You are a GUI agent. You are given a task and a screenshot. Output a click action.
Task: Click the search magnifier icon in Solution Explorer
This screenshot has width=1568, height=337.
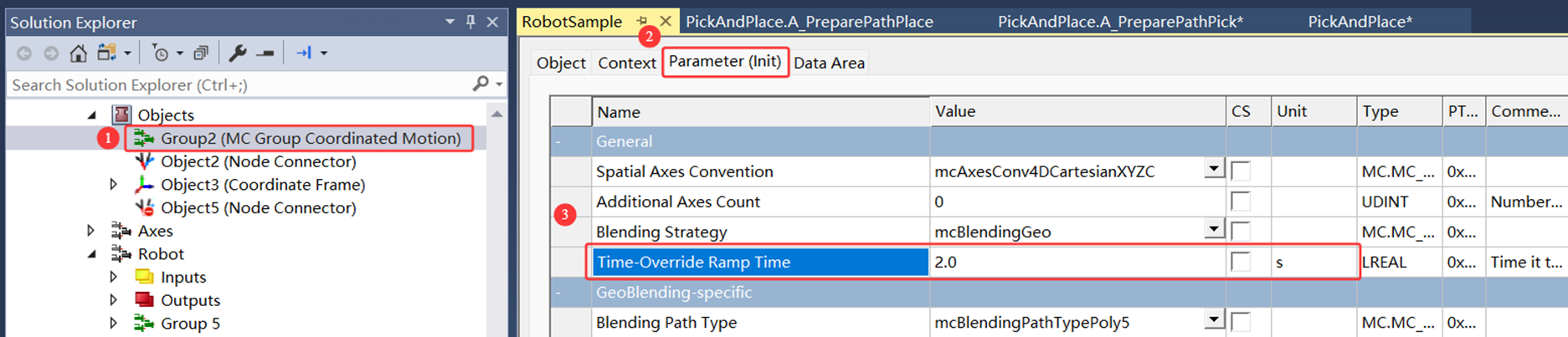click(481, 84)
